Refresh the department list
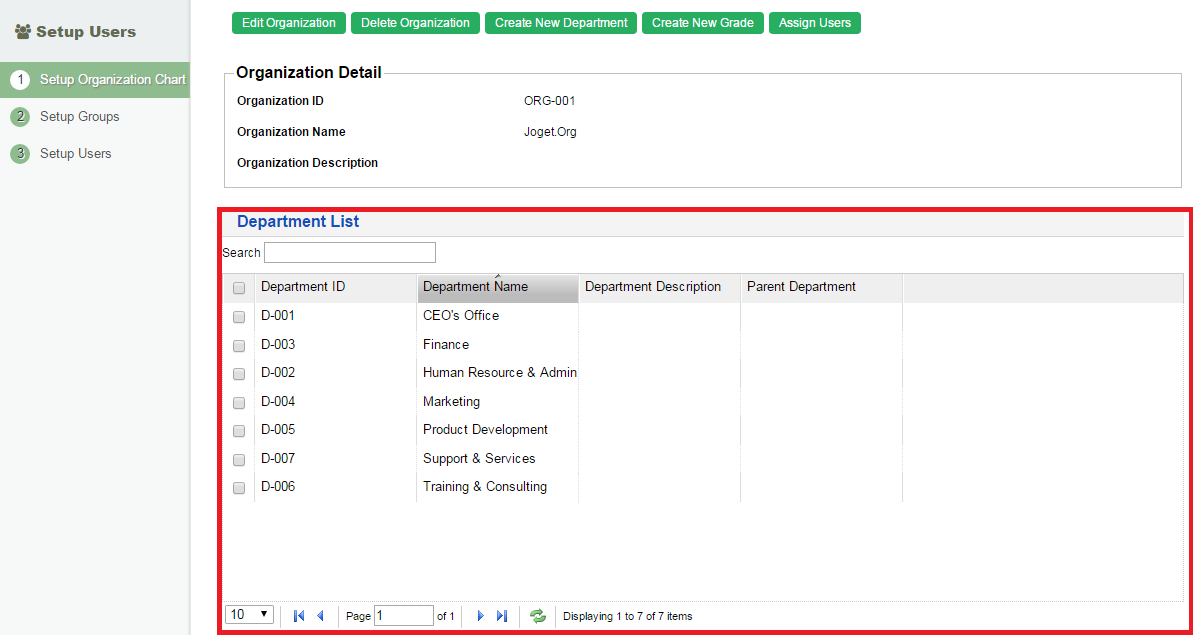 pyautogui.click(x=538, y=616)
